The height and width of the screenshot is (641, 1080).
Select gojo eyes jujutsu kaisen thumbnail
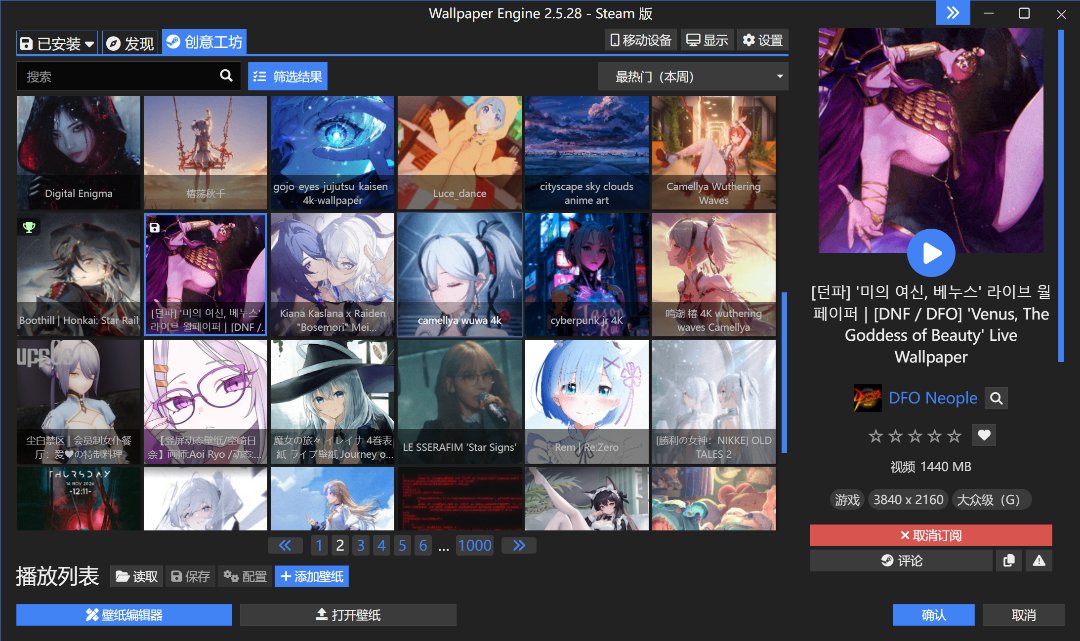(x=332, y=152)
